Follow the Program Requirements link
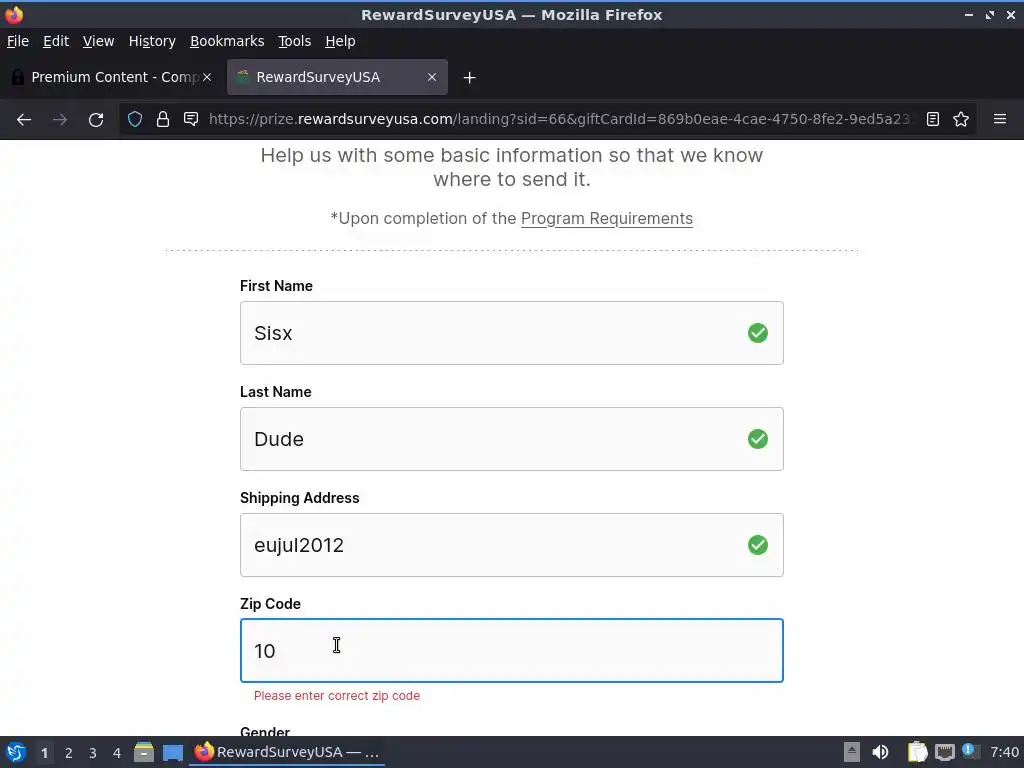The width and height of the screenshot is (1024, 768). 607,219
